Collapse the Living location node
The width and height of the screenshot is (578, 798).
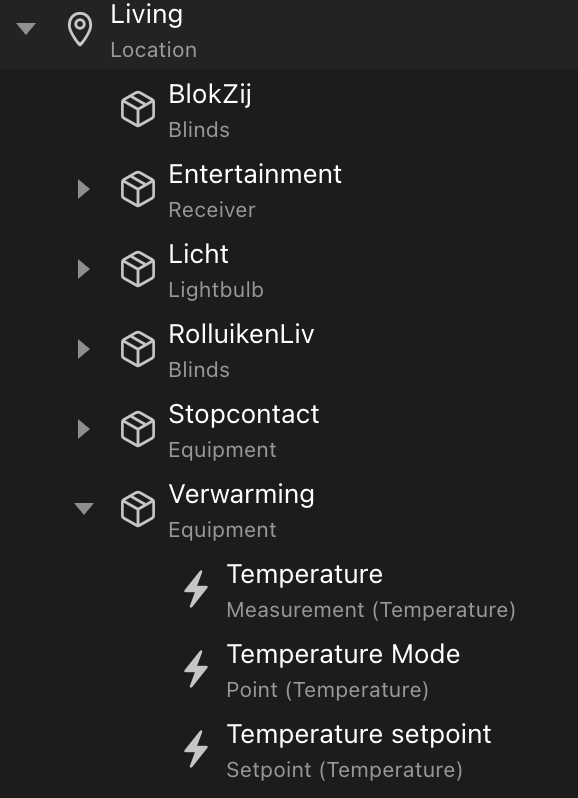point(26,28)
